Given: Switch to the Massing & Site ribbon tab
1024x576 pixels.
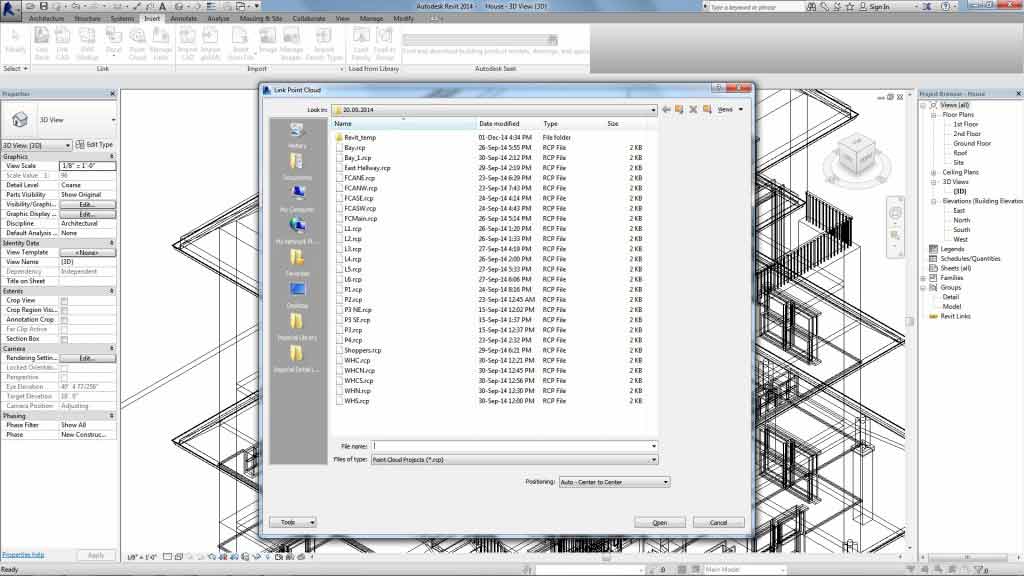Looking at the screenshot, I should click(261, 19).
